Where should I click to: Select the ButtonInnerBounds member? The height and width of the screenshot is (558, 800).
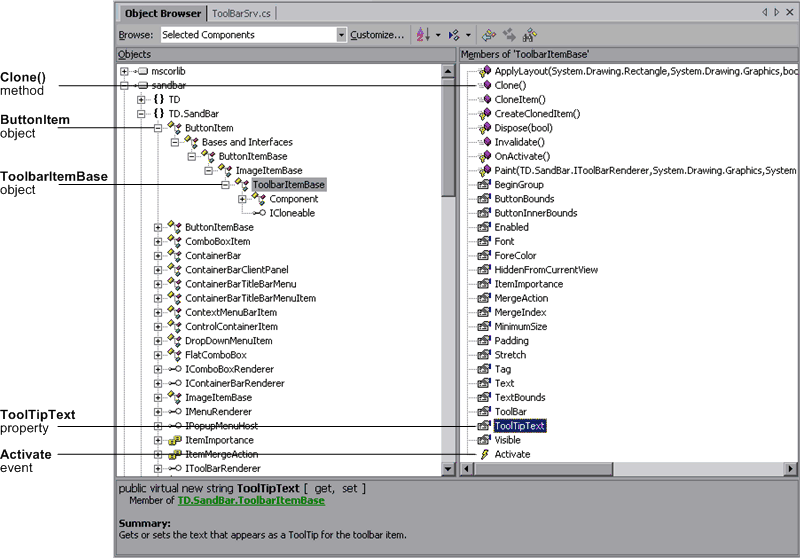pos(536,213)
